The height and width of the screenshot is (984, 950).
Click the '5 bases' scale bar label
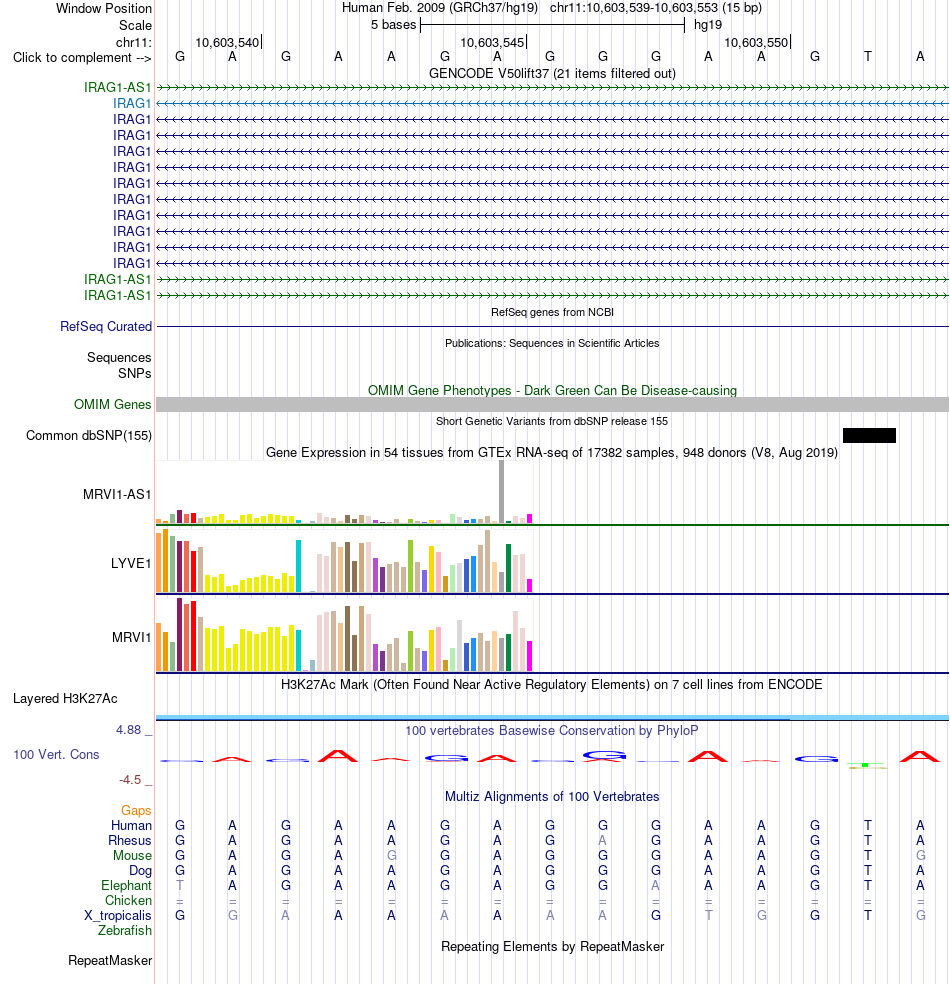393,25
